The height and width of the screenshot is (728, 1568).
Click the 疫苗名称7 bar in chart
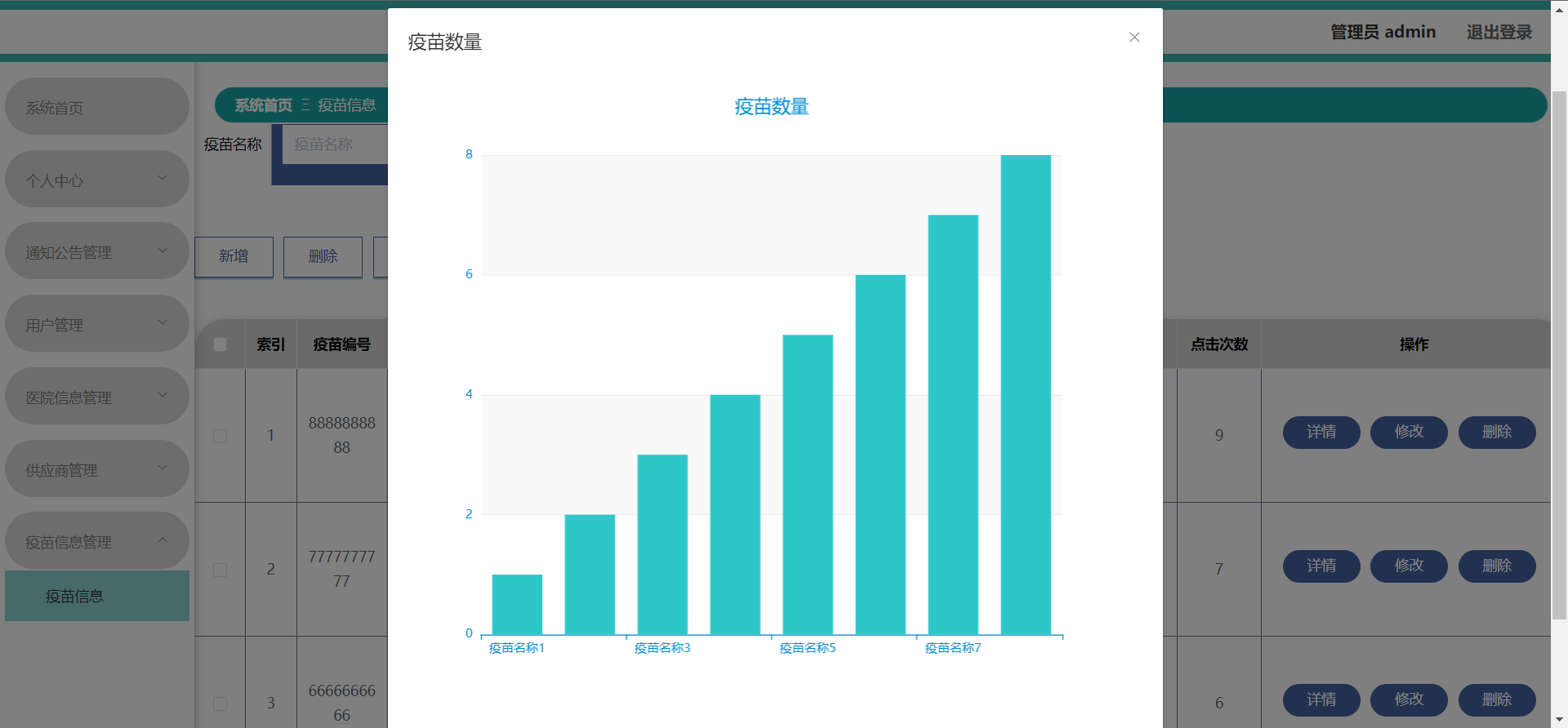pyautogui.click(x=953, y=425)
